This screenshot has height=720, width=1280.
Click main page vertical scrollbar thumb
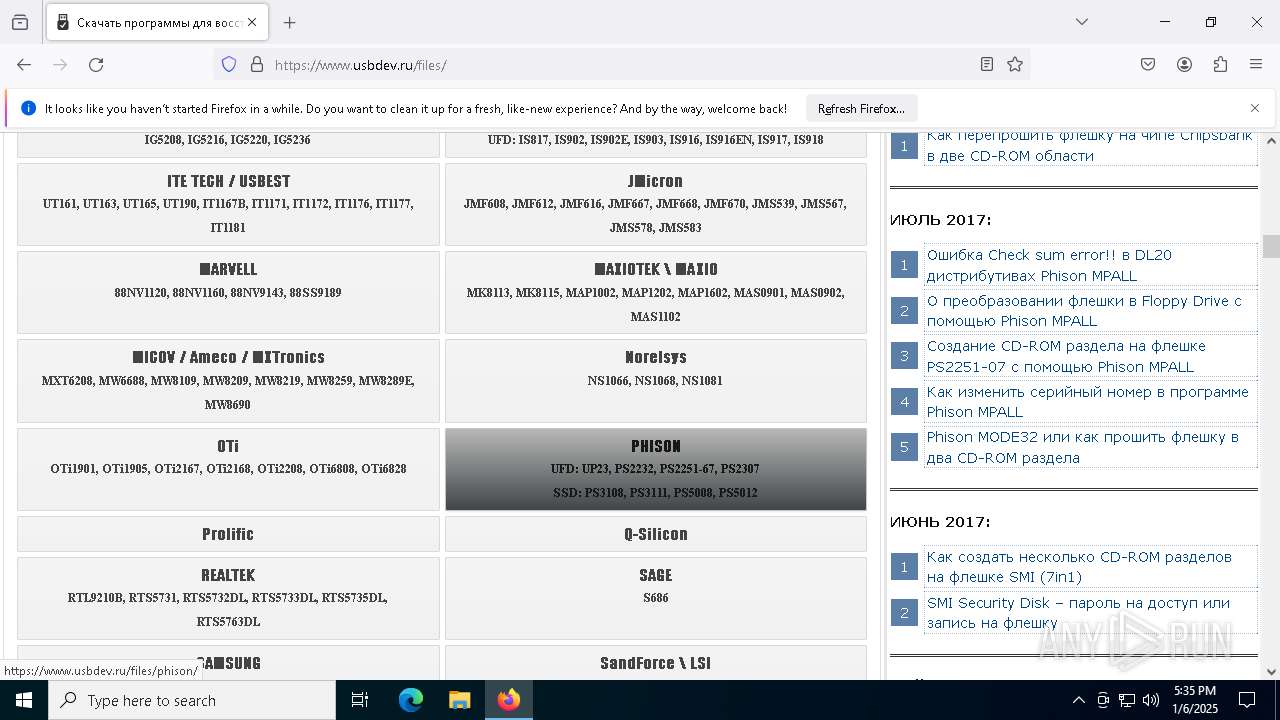1271,246
